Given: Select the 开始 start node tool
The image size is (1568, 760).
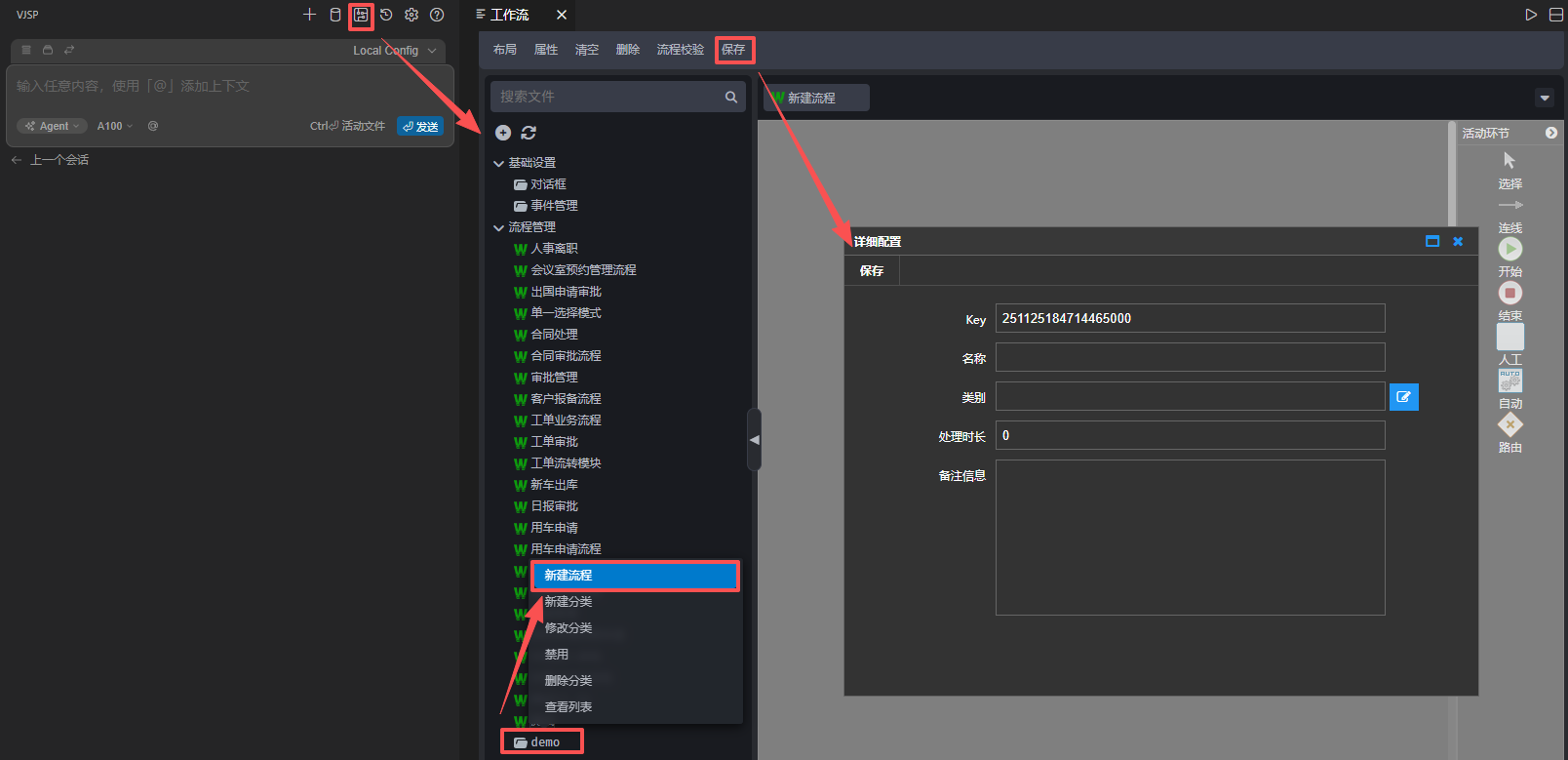Looking at the screenshot, I should [1509, 250].
